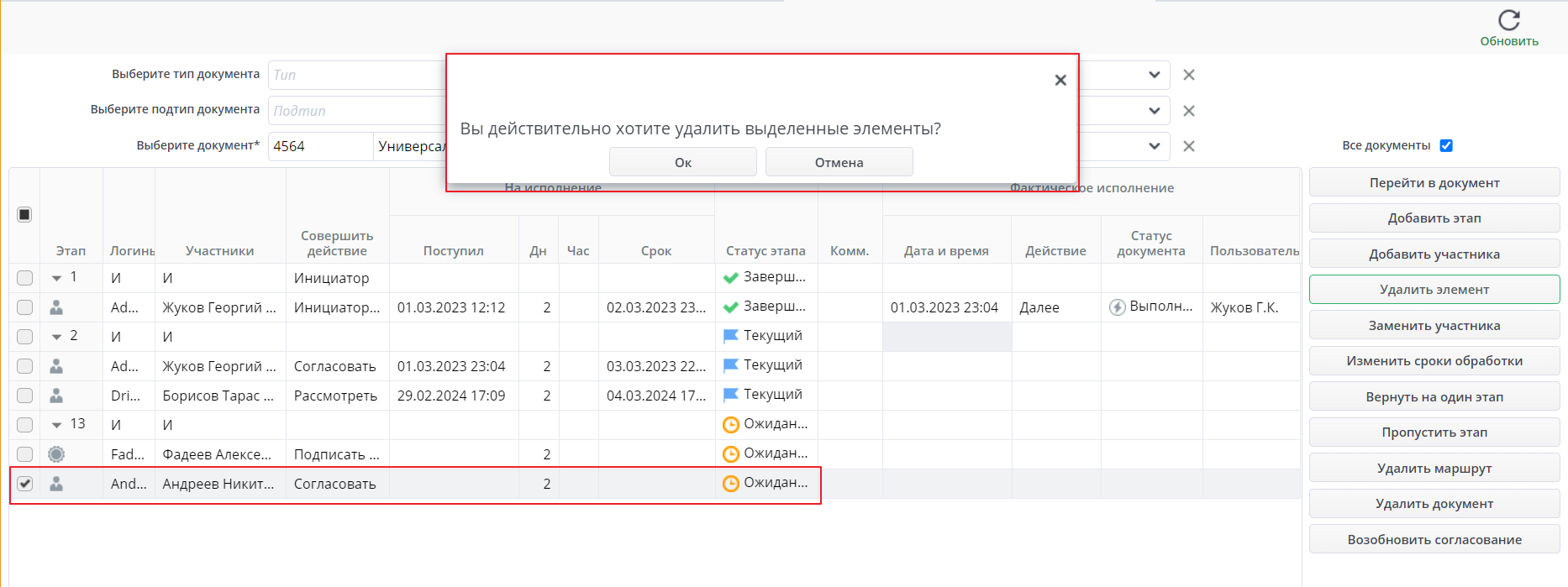Clear the document subtype field
This screenshot has width=1568, height=587.
coord(1189,111)
